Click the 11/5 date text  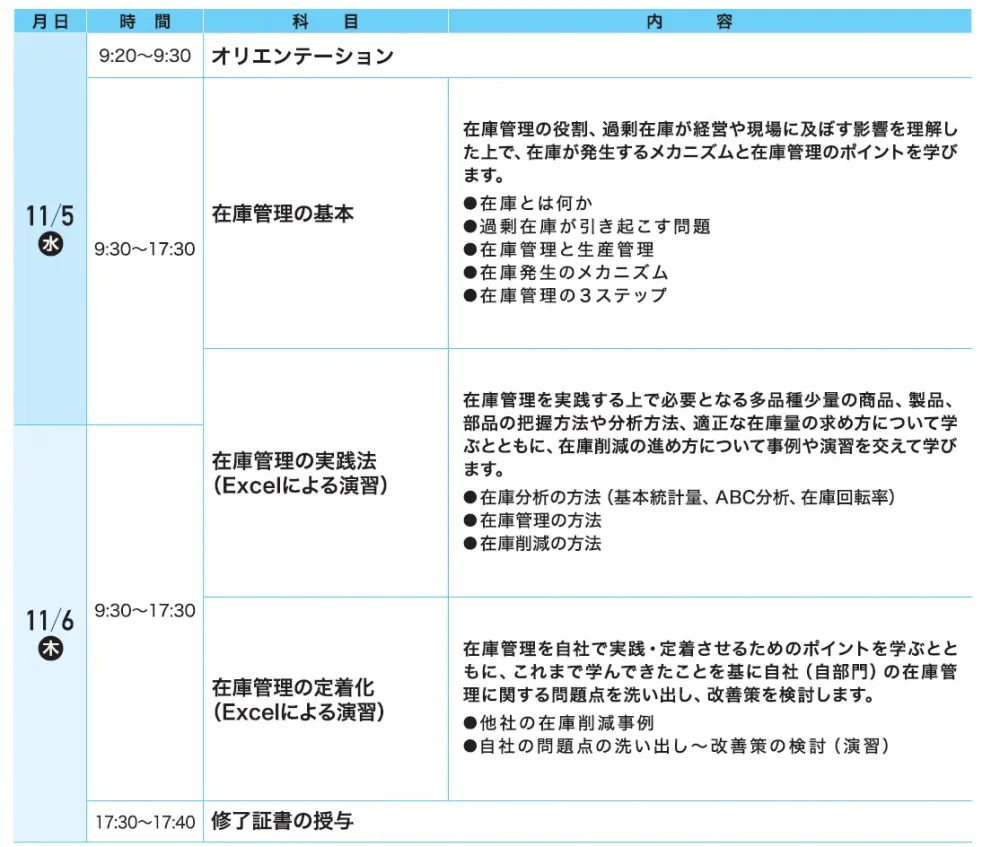click(x=50, y=217)
